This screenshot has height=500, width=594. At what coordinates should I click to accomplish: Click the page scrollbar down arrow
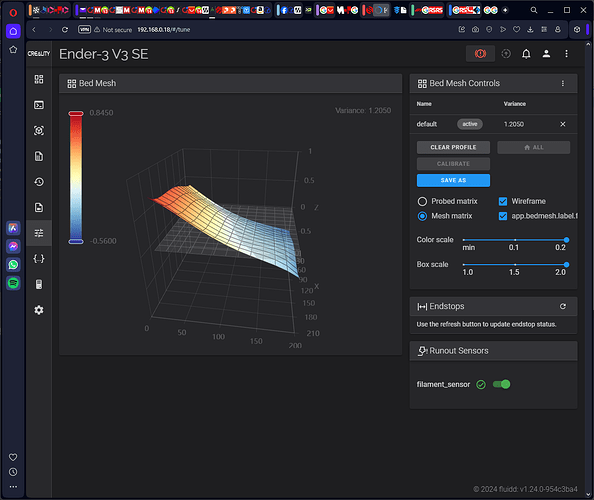click(588, 494)
